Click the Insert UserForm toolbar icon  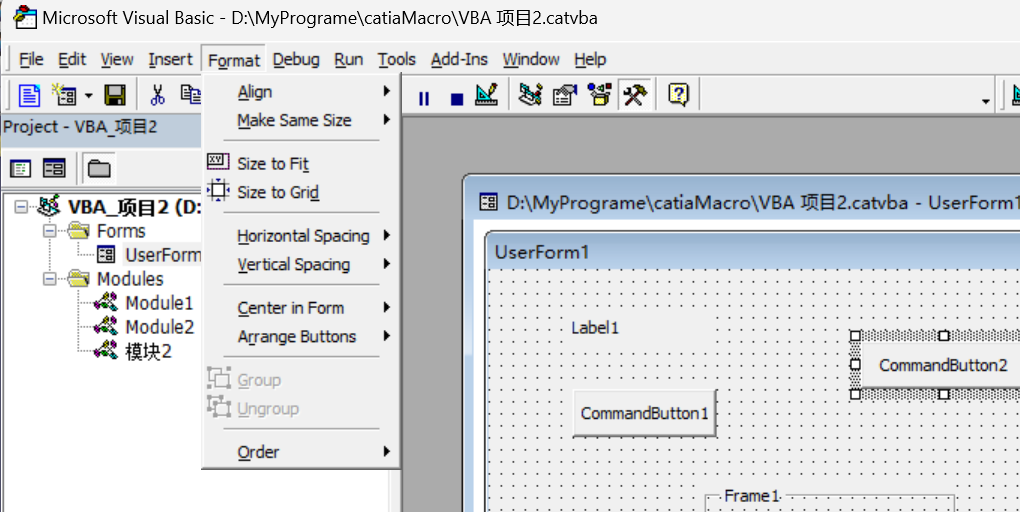[64, 96]
